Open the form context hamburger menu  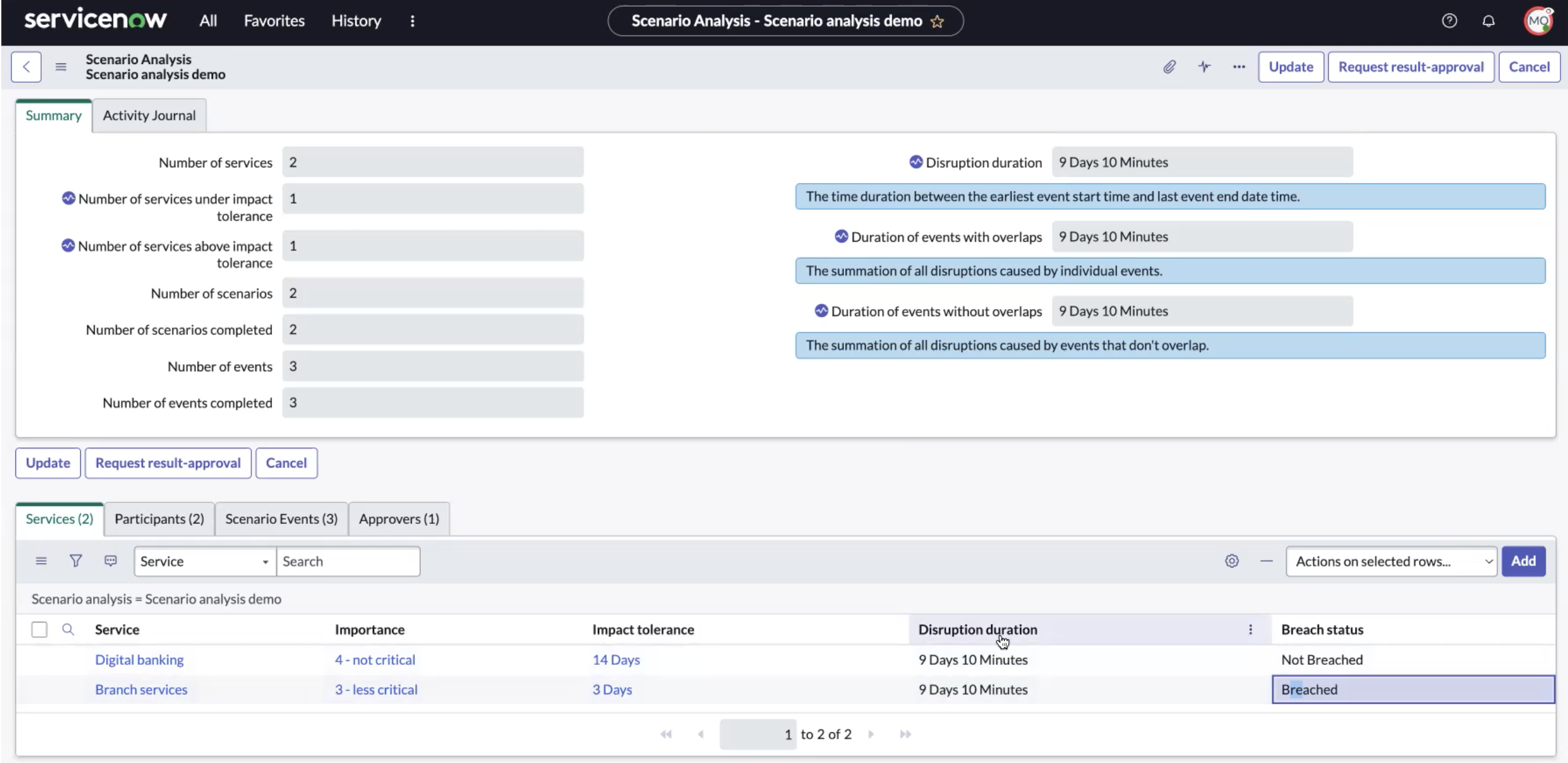pos(61,67)
